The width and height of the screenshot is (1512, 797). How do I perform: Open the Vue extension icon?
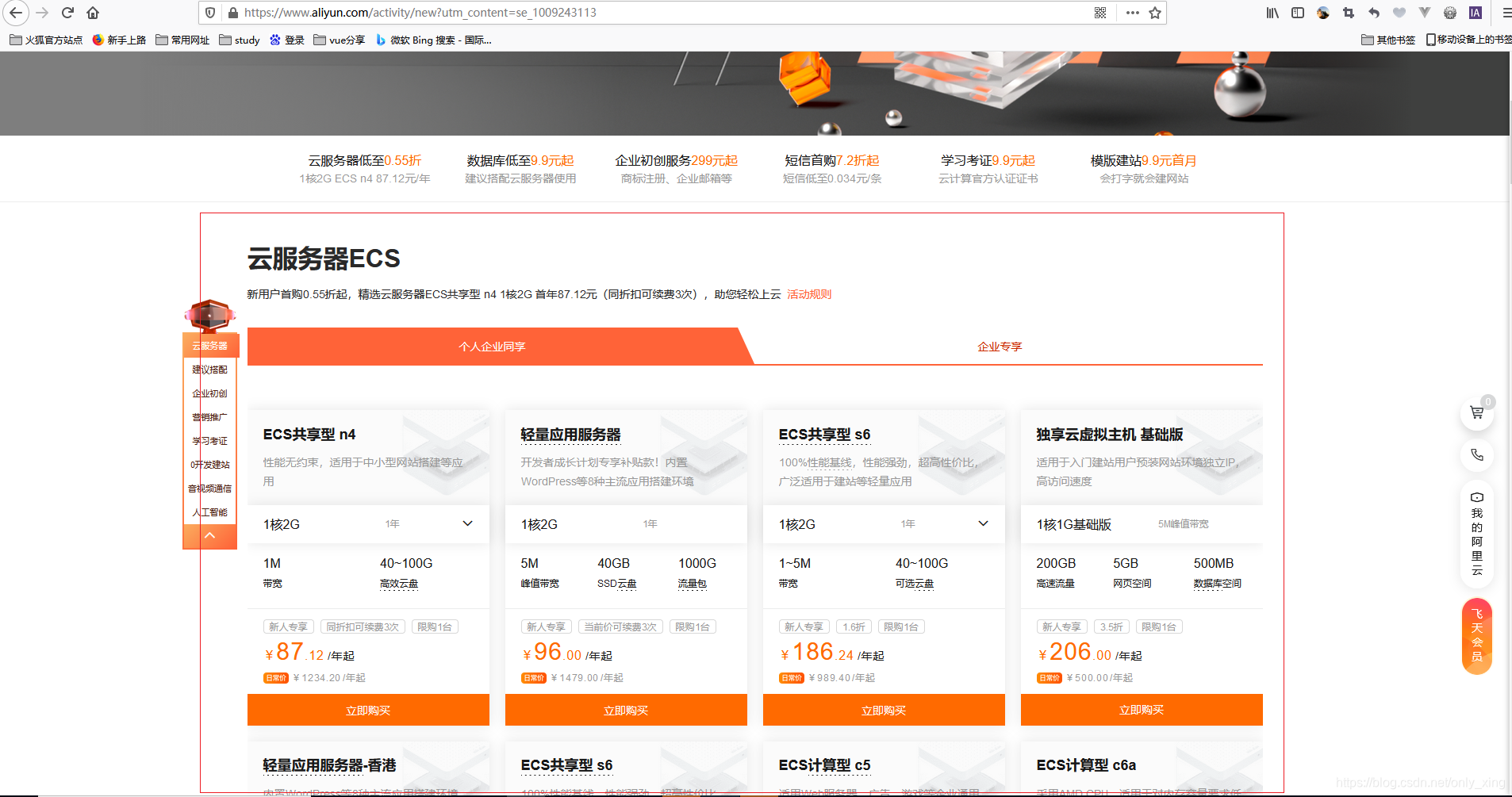(1425, 13)
